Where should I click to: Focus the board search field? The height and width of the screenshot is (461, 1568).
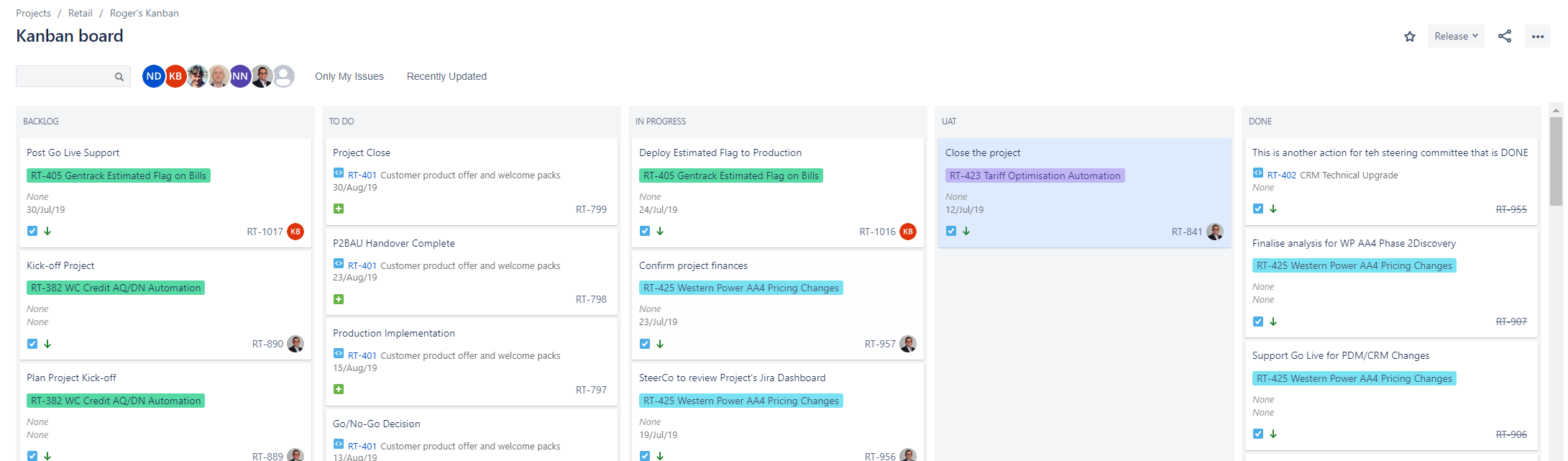[x=73, y=76]
